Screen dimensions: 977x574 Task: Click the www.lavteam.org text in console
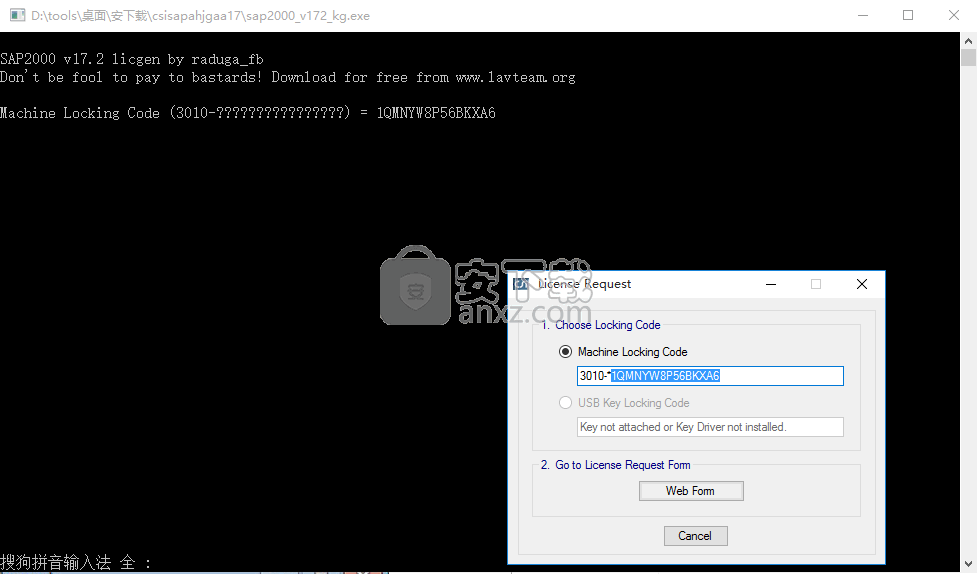click(515, 77)
